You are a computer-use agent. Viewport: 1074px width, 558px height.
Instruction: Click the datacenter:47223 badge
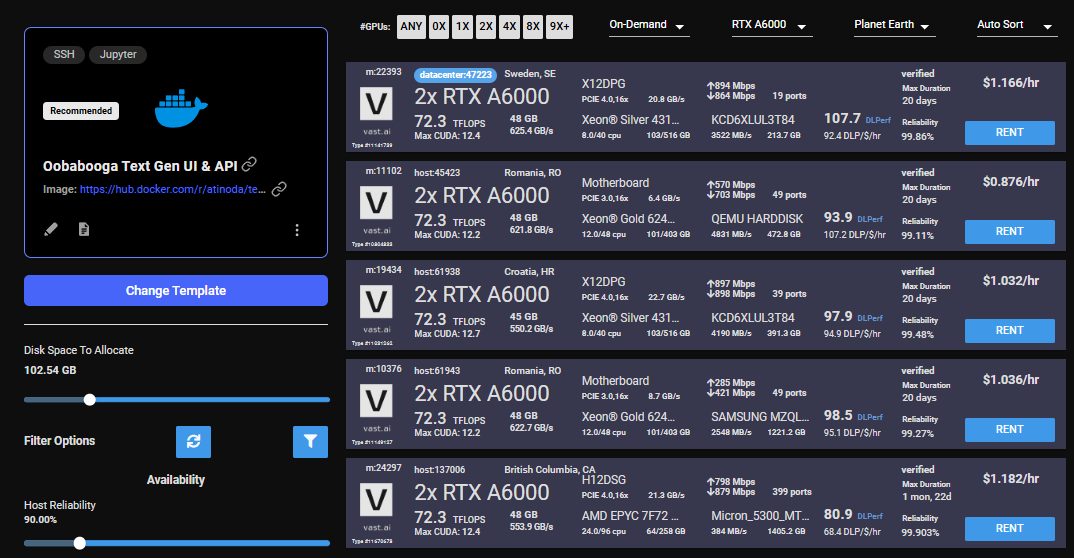pyautogui.click(x=455, y=75)
